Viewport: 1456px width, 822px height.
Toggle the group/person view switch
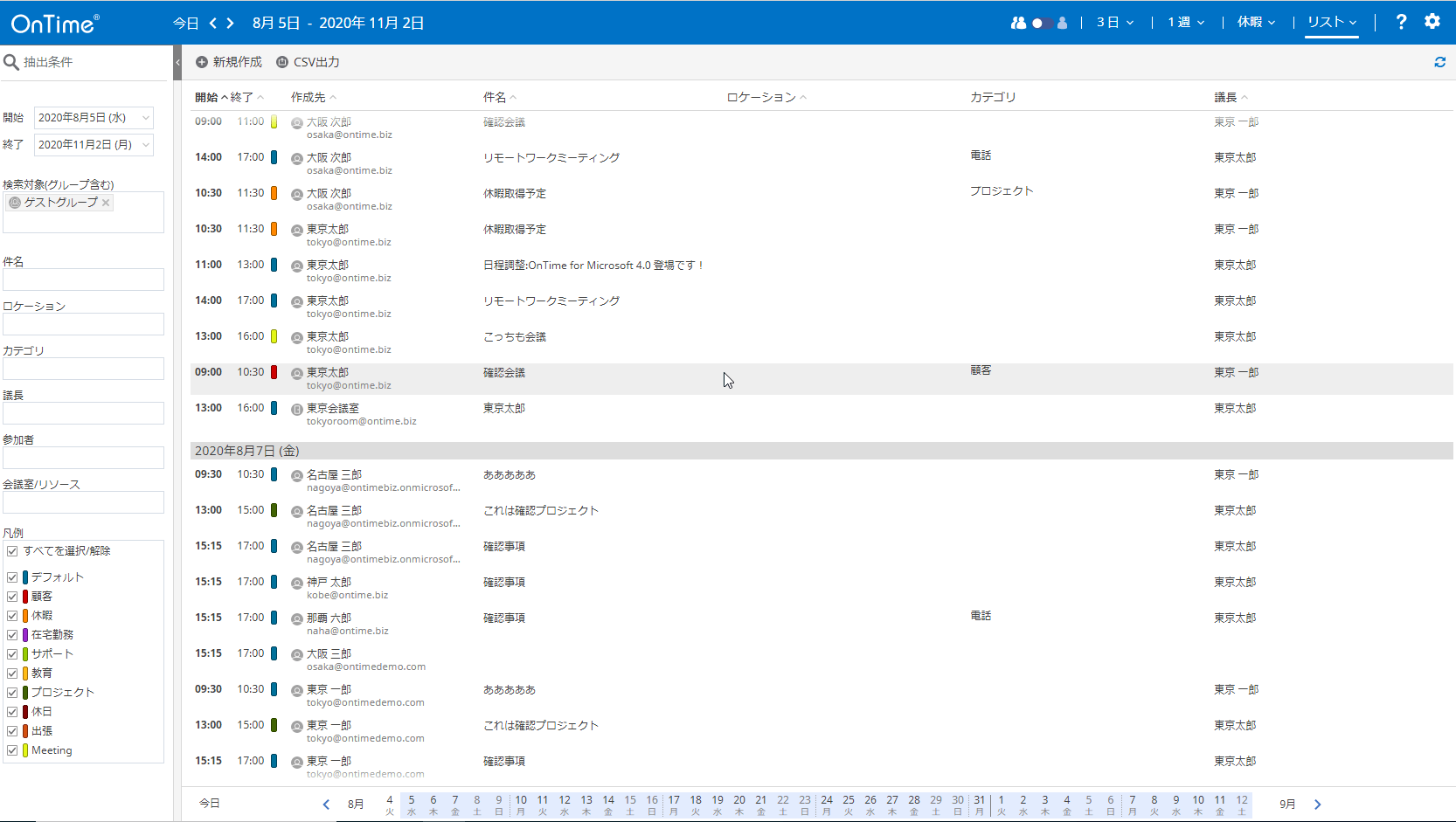click(x=1040, y=23)
